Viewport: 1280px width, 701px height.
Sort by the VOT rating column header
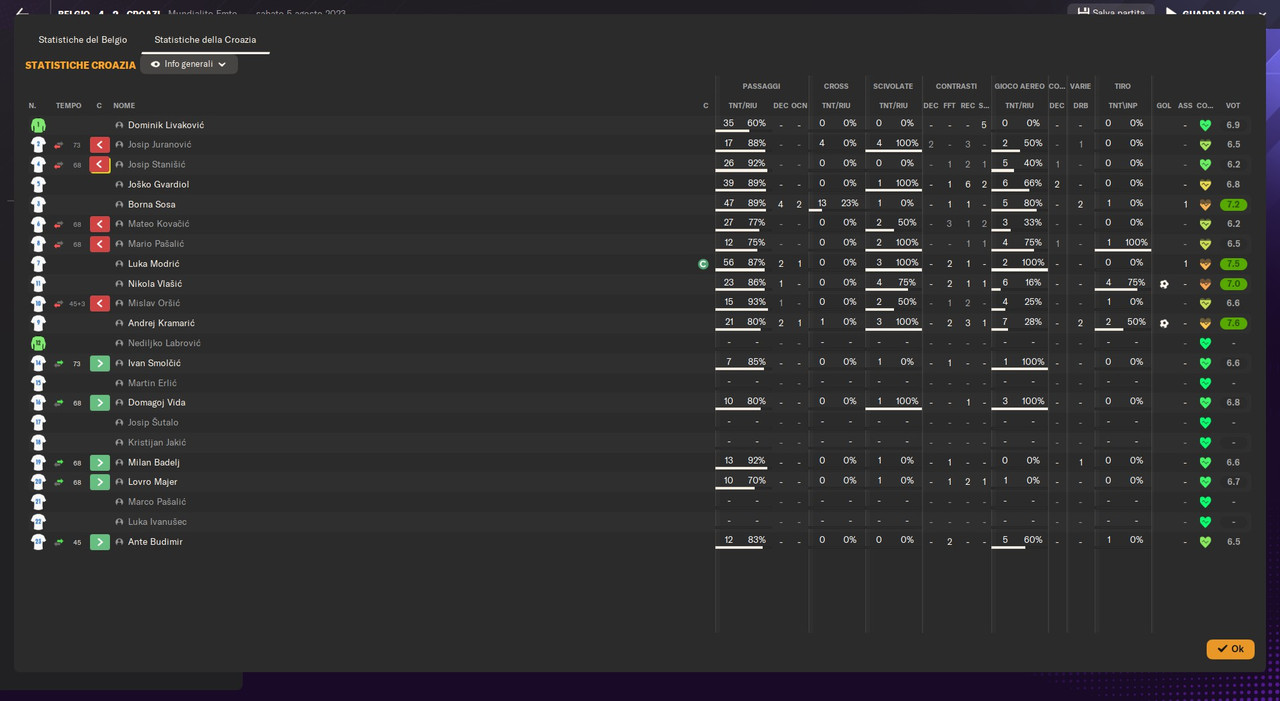tap(1233, 106)
